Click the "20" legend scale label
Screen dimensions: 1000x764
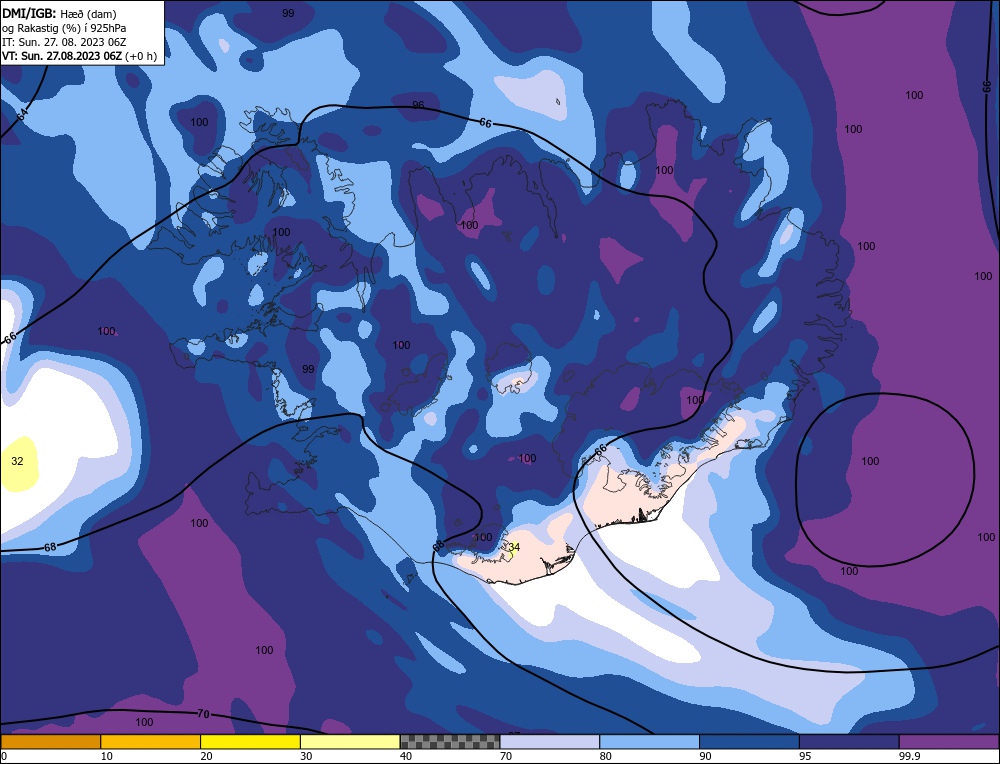tap(207, 756)
